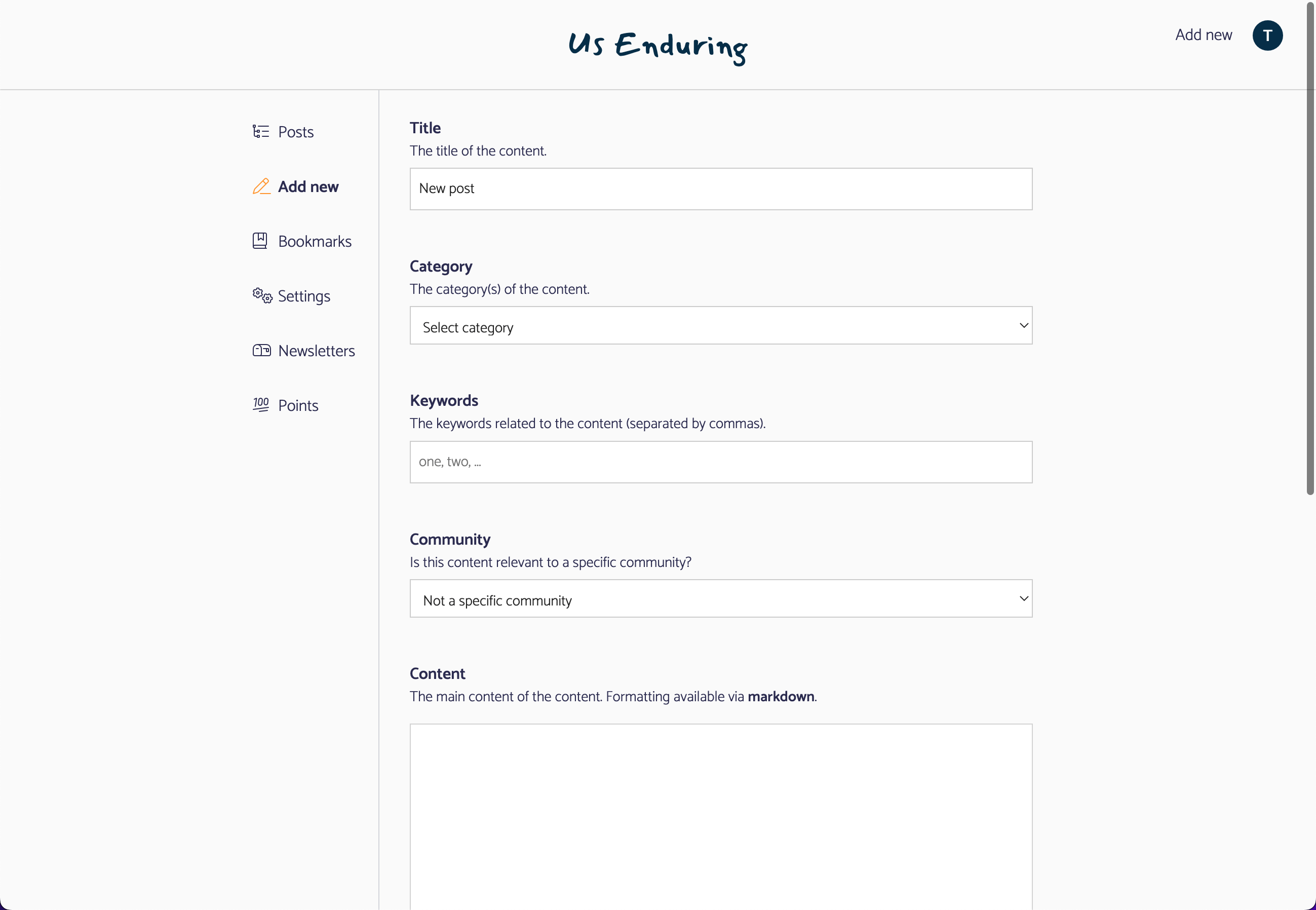Click the Add new link in header
This screenshot has width=1316, height=910.
pos(1203,35)
